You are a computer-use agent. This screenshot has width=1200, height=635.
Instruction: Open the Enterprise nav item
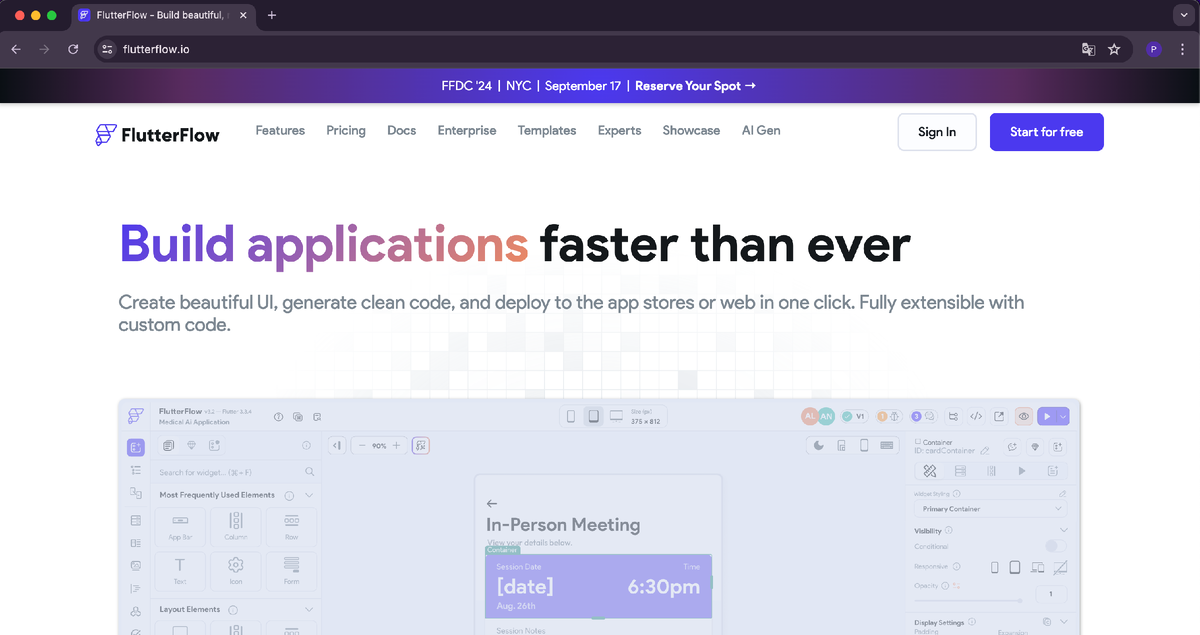(x=467, y=131)
